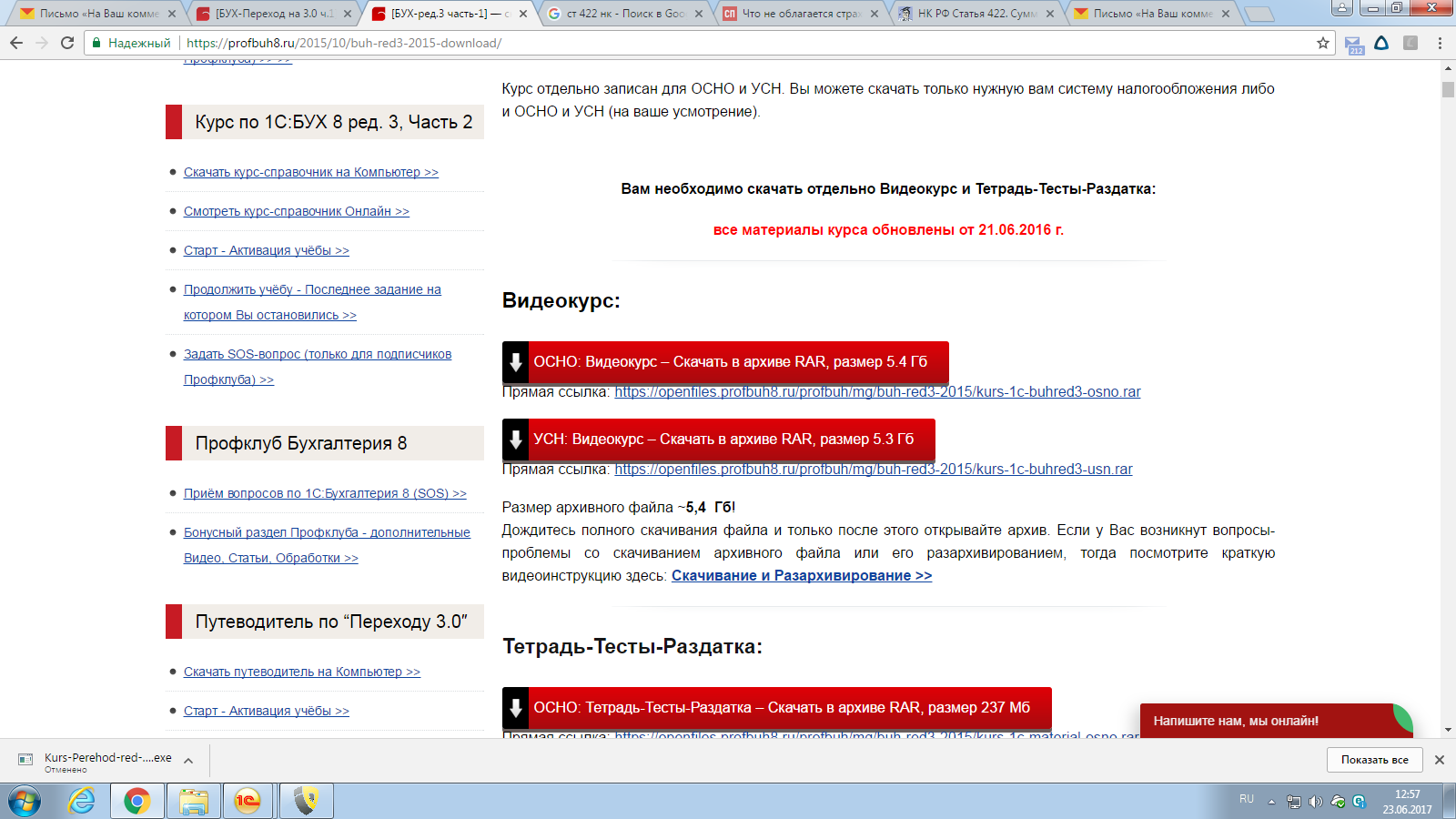Open the Скачивание и Разархивирование link
The height and width of the screenshot is (819, 1456).
(x=801, y=576)
